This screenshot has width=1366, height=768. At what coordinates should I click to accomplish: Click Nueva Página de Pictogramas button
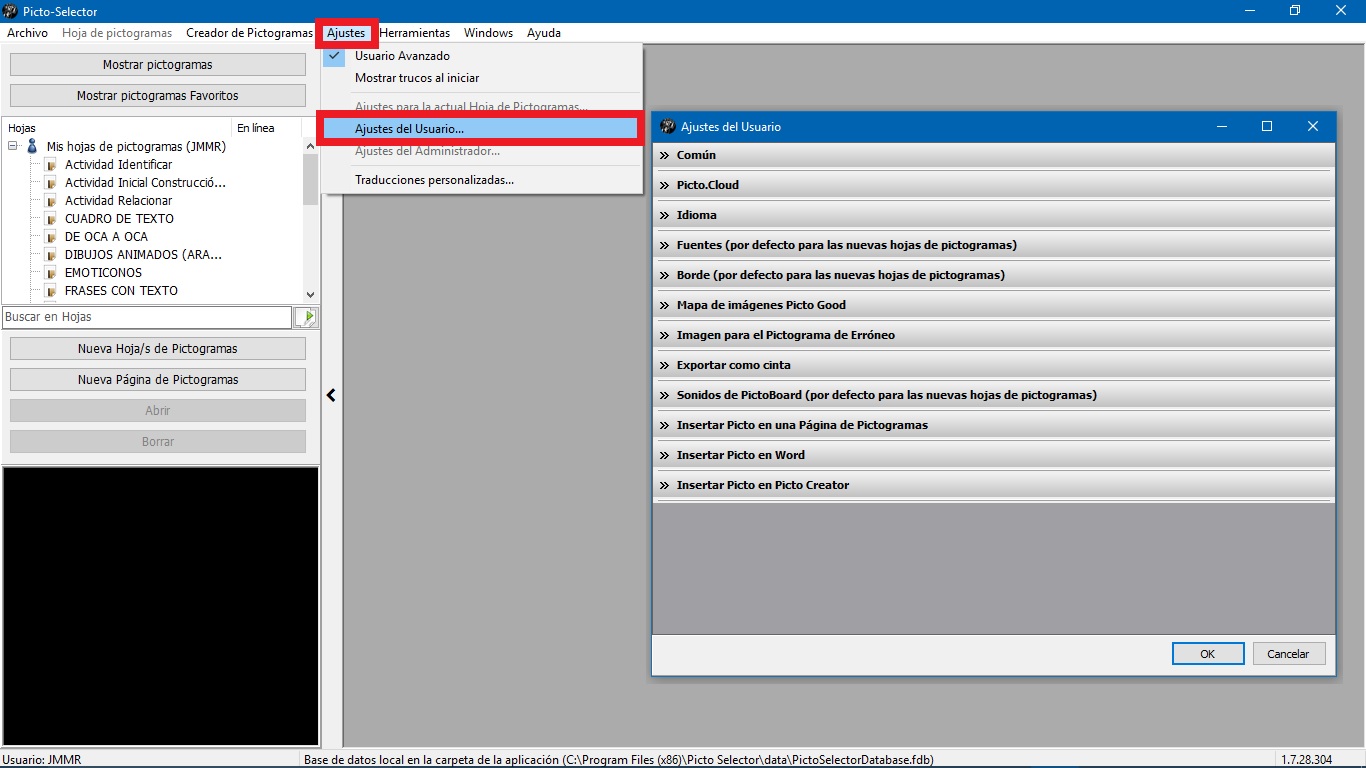click(x=158, y=379)
